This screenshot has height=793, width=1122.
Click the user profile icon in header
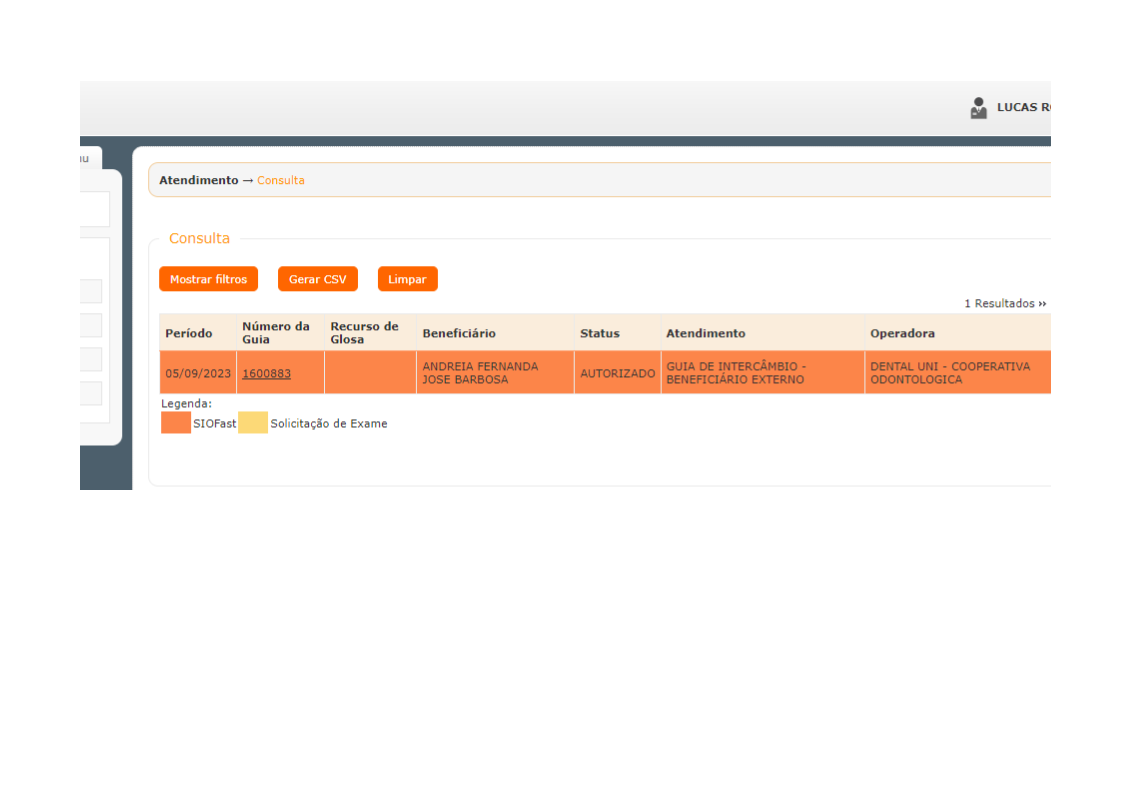(978, 108)
